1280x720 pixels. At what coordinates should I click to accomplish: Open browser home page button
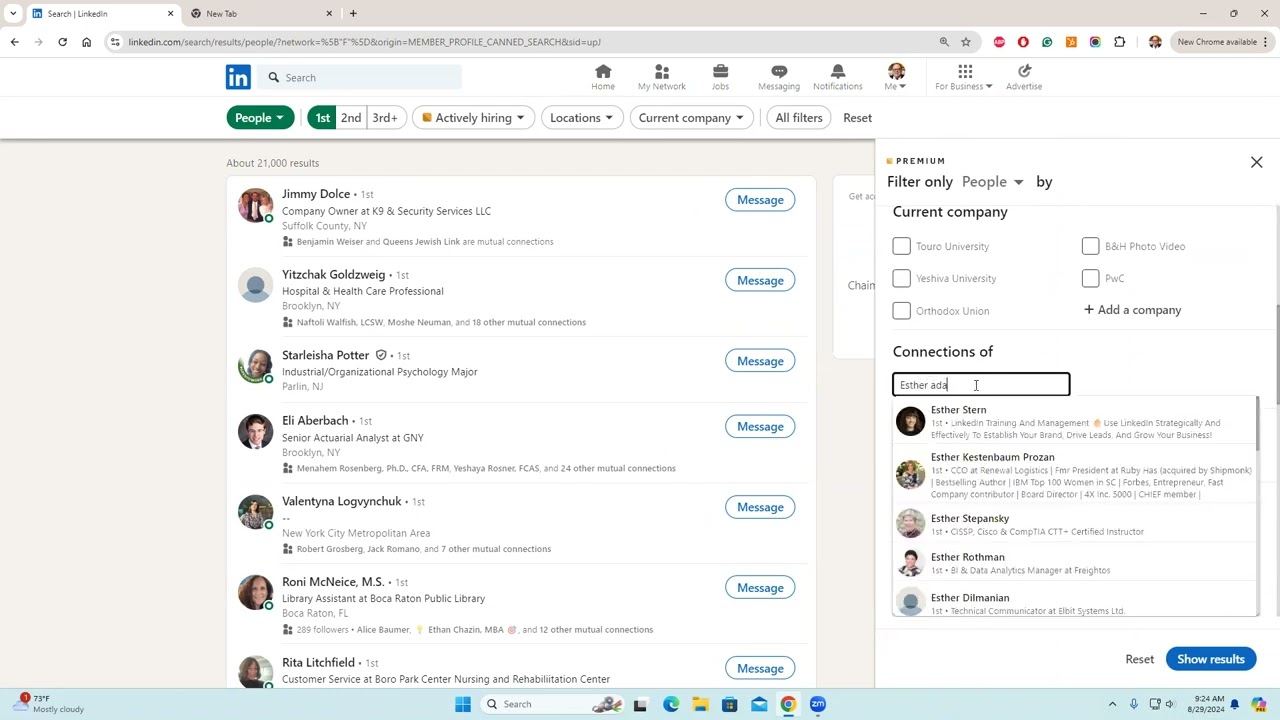pyautogui.click(x=86, y=42)
